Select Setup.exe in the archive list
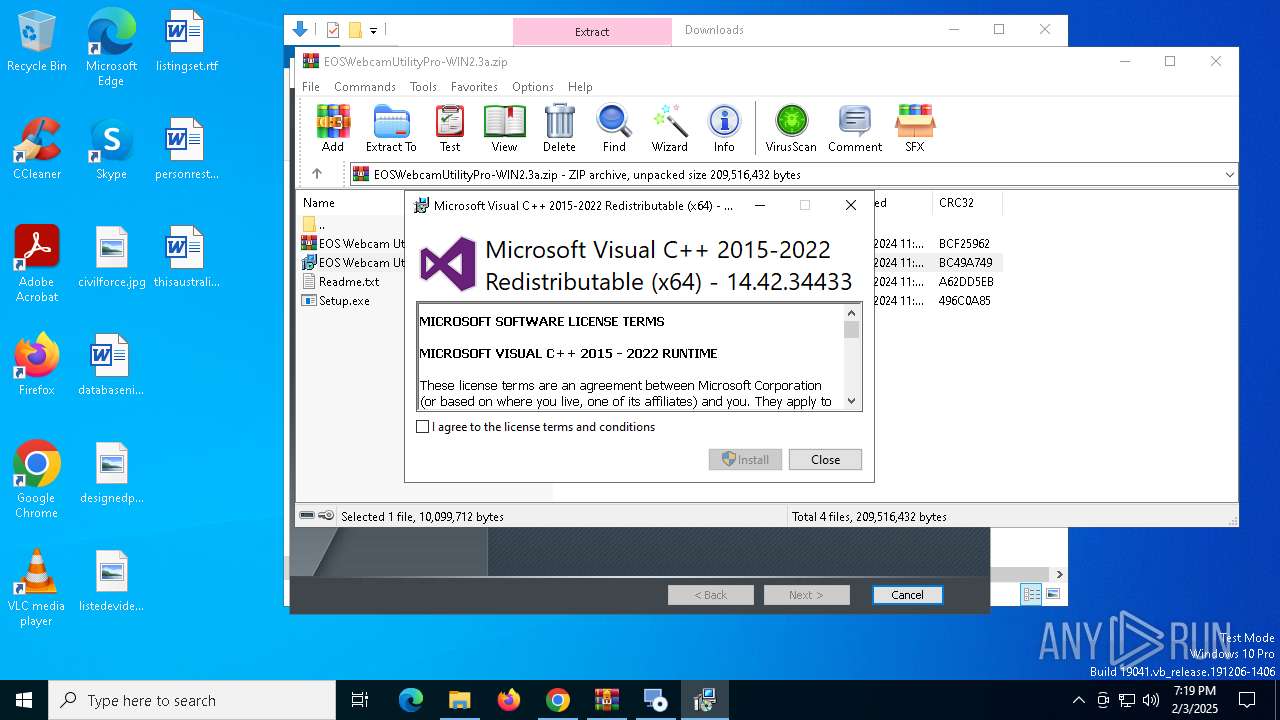Screen dimensions: 1280x720 [344, 301]
